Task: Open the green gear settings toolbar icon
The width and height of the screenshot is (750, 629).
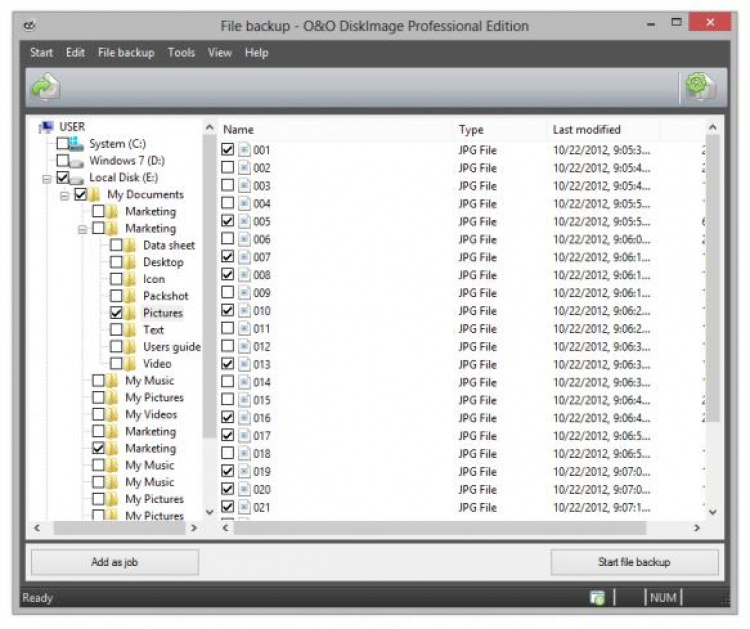Action: pyautogui.click(x=701, y=87)
